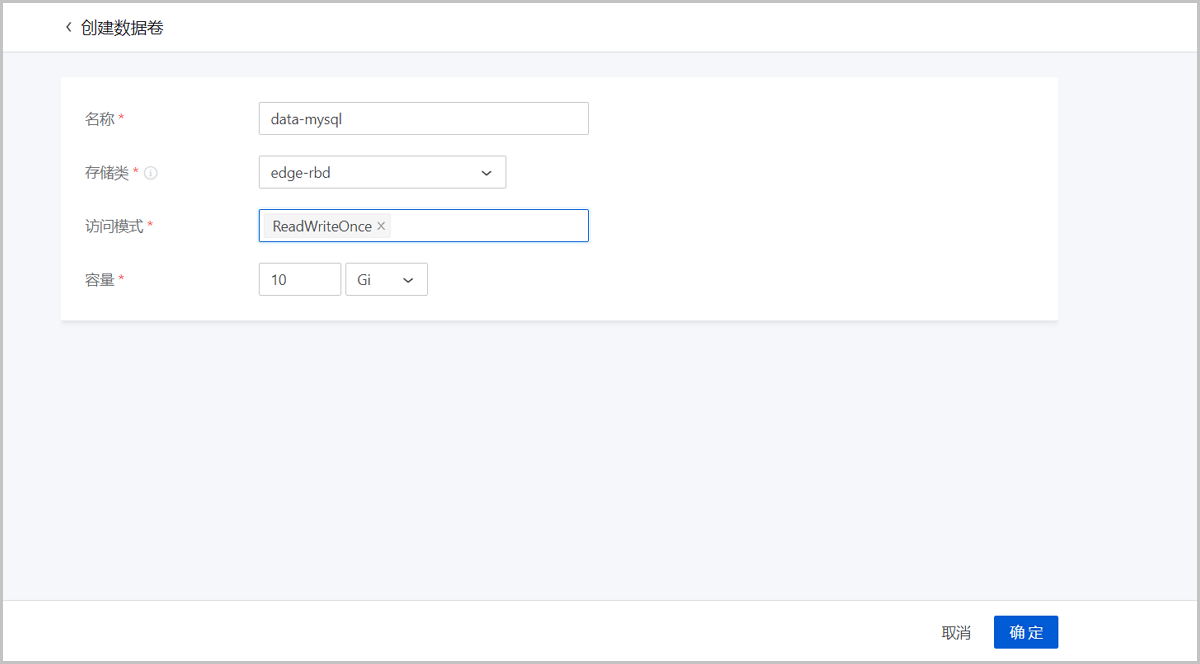Click the dropdown arrow beside Gi

click(408, 279)
